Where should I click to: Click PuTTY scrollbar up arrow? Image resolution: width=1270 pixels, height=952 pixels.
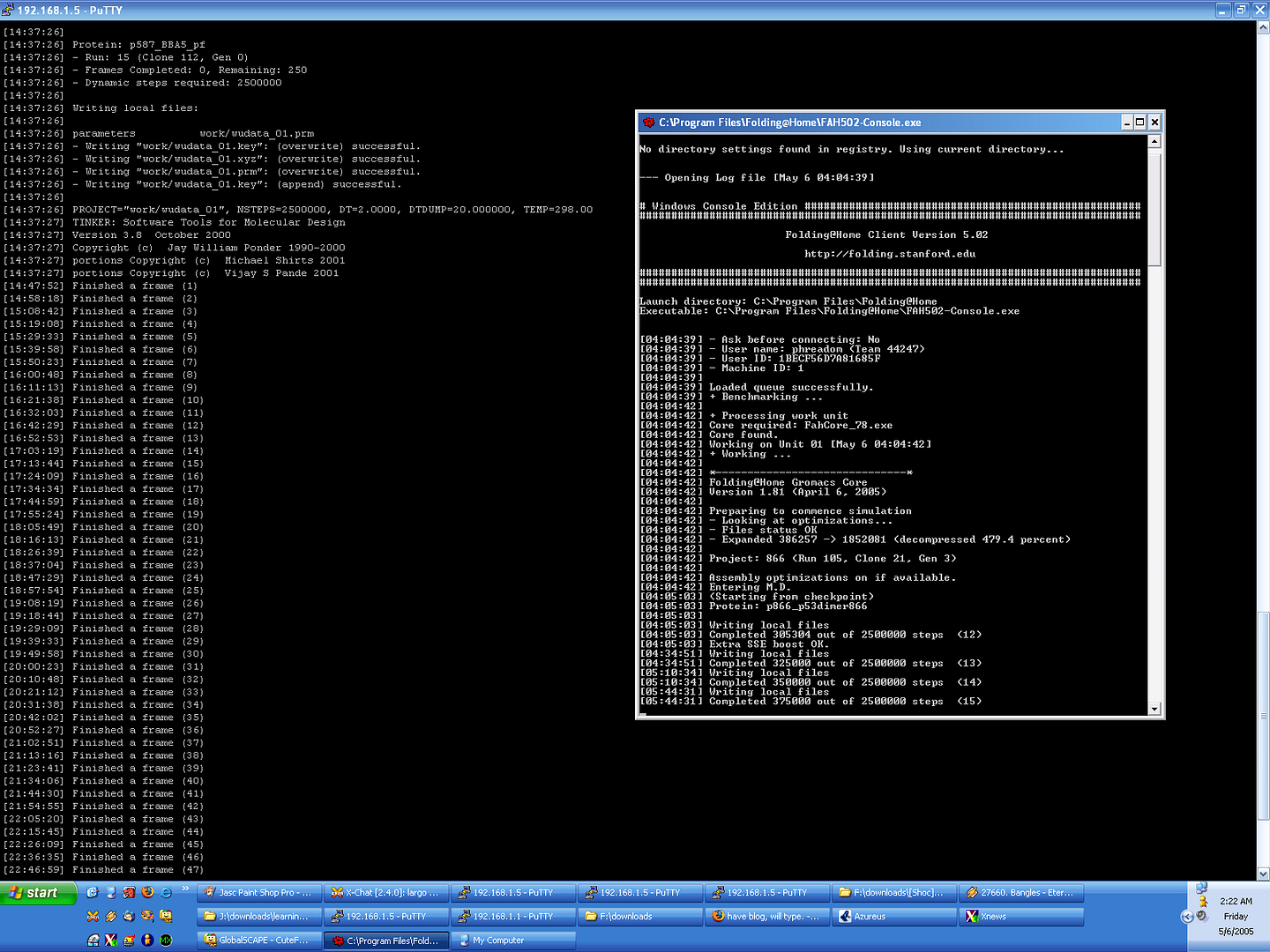pyautogui.click(x=1263, y=28)
